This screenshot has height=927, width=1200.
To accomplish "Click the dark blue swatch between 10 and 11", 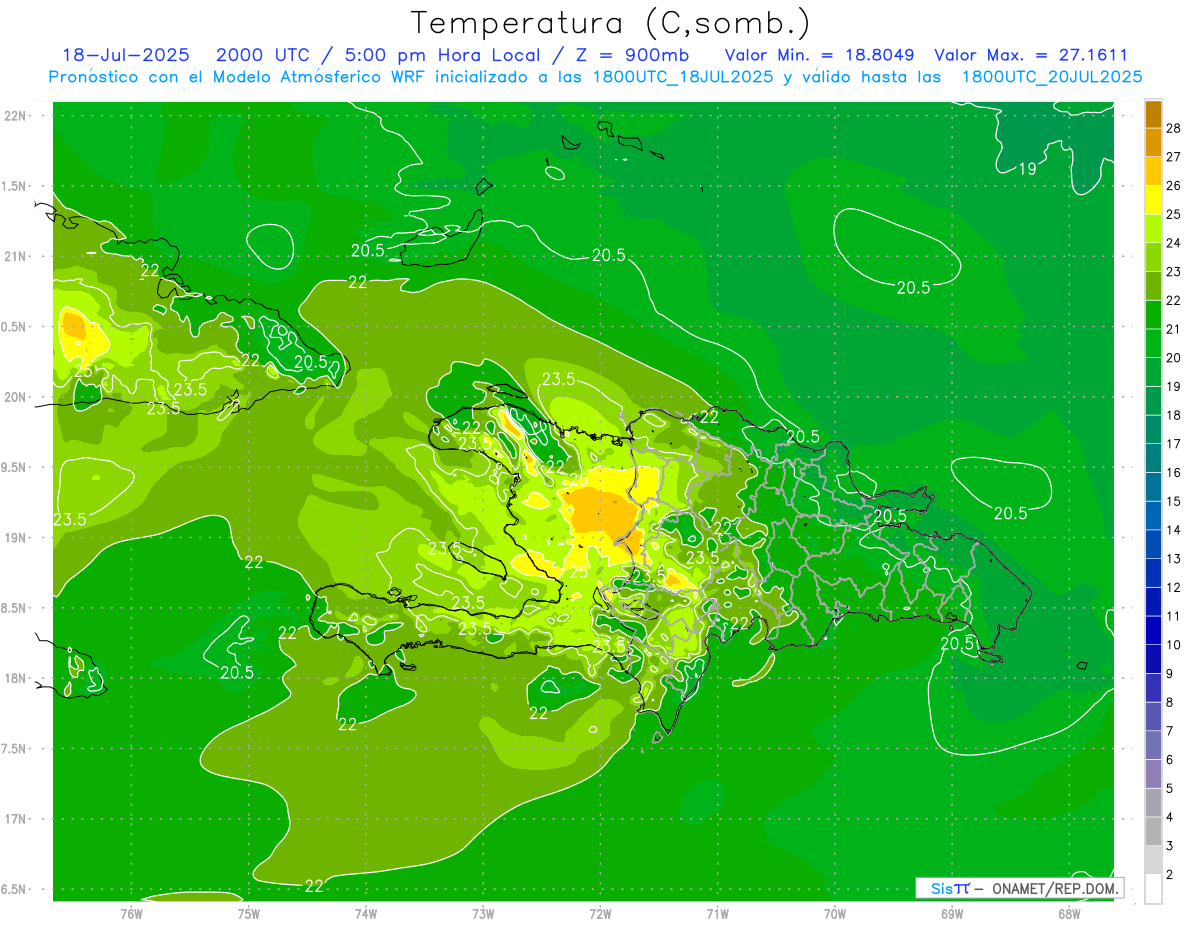I will click(1153, 630).
